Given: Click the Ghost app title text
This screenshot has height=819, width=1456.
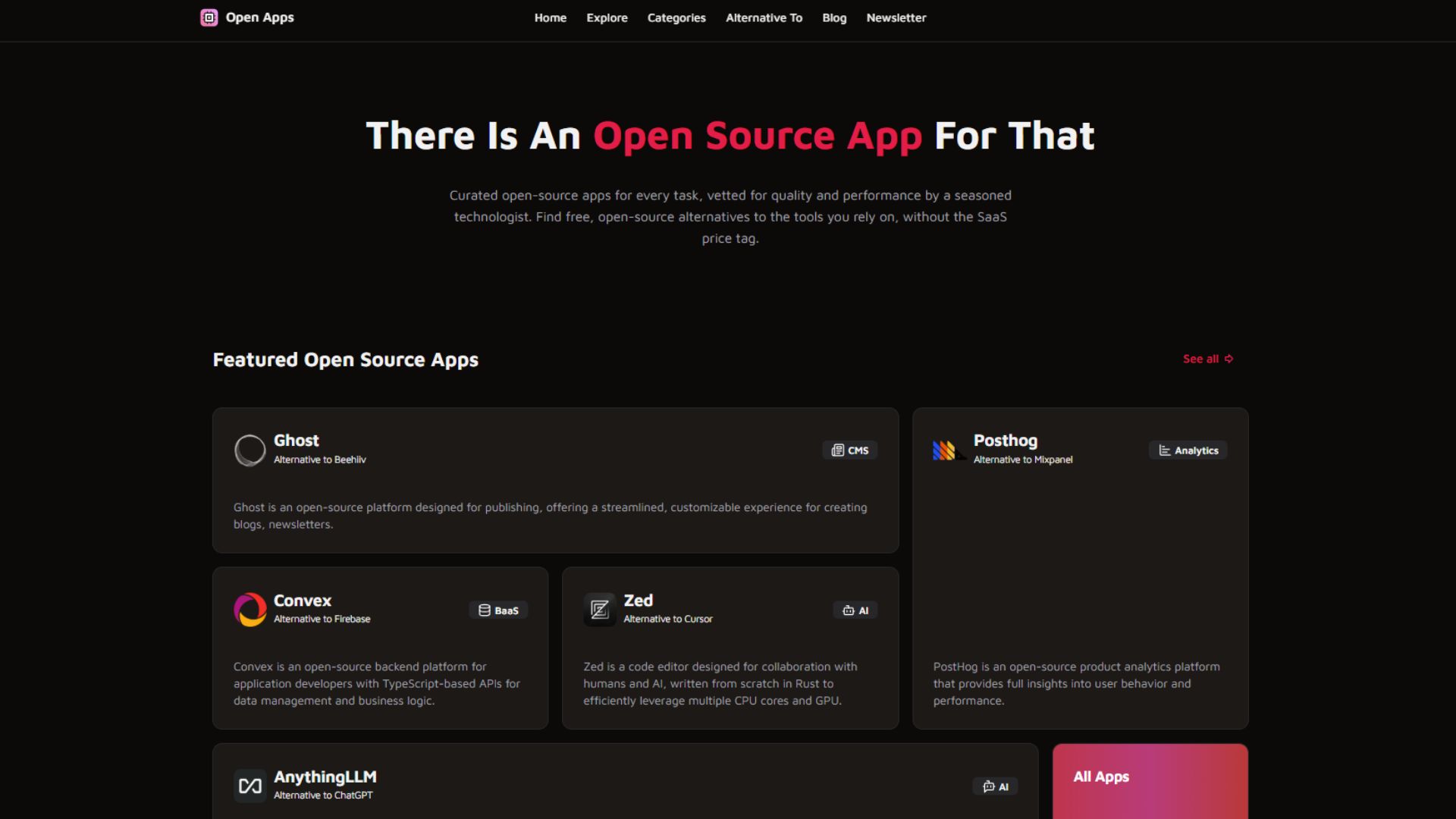Looking at the screenshot, I should 296,441.
